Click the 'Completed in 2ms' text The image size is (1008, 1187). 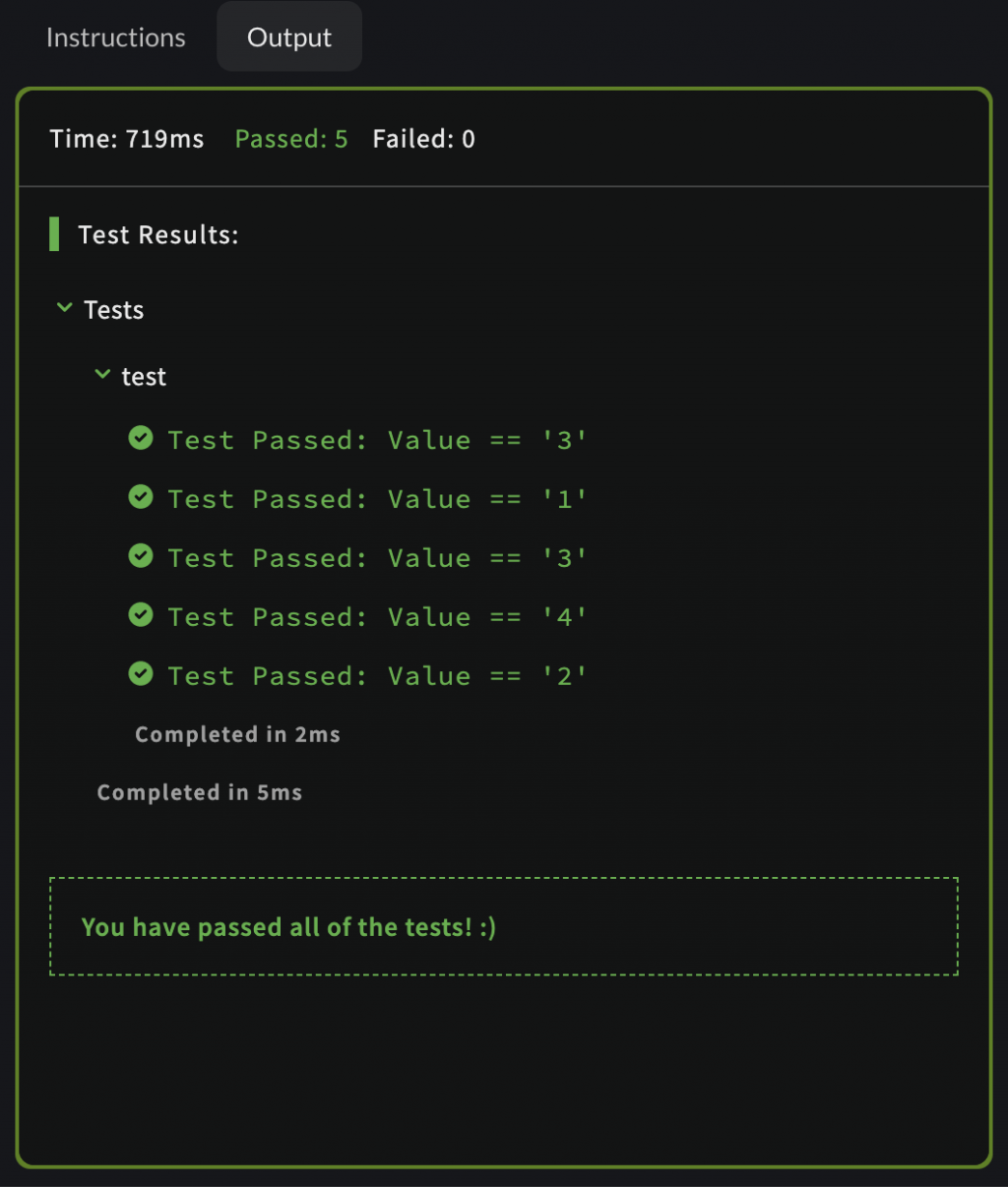click(237, 734)
